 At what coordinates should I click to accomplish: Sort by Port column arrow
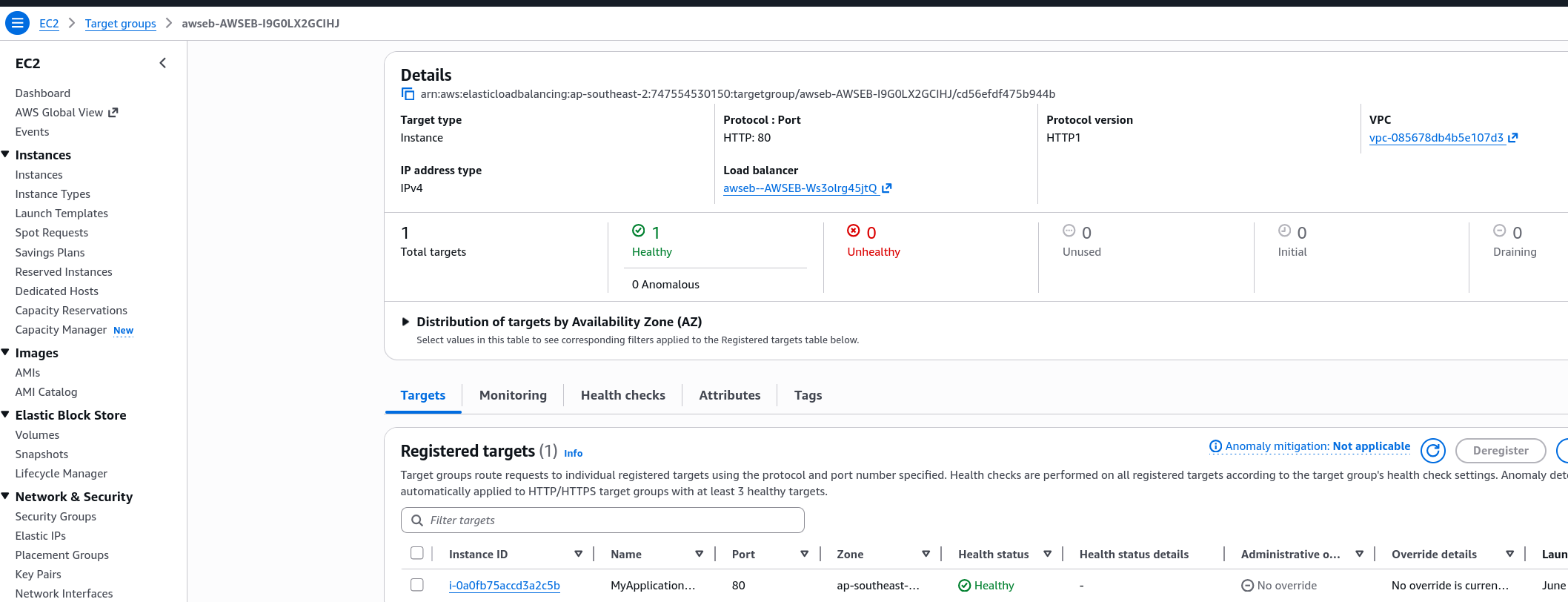pyautogui.click(x=804, y=554)
